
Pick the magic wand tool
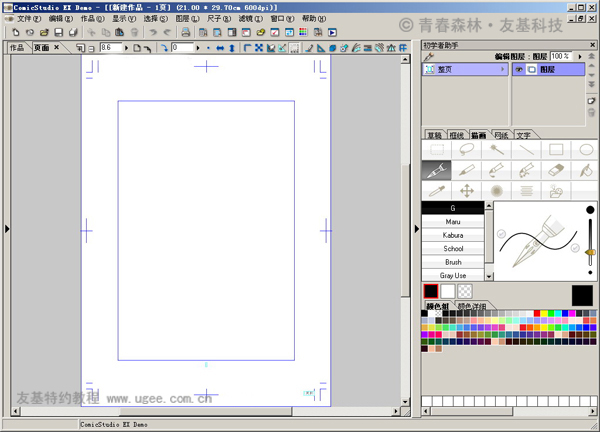pyautogui.click(x=496, y=150)
